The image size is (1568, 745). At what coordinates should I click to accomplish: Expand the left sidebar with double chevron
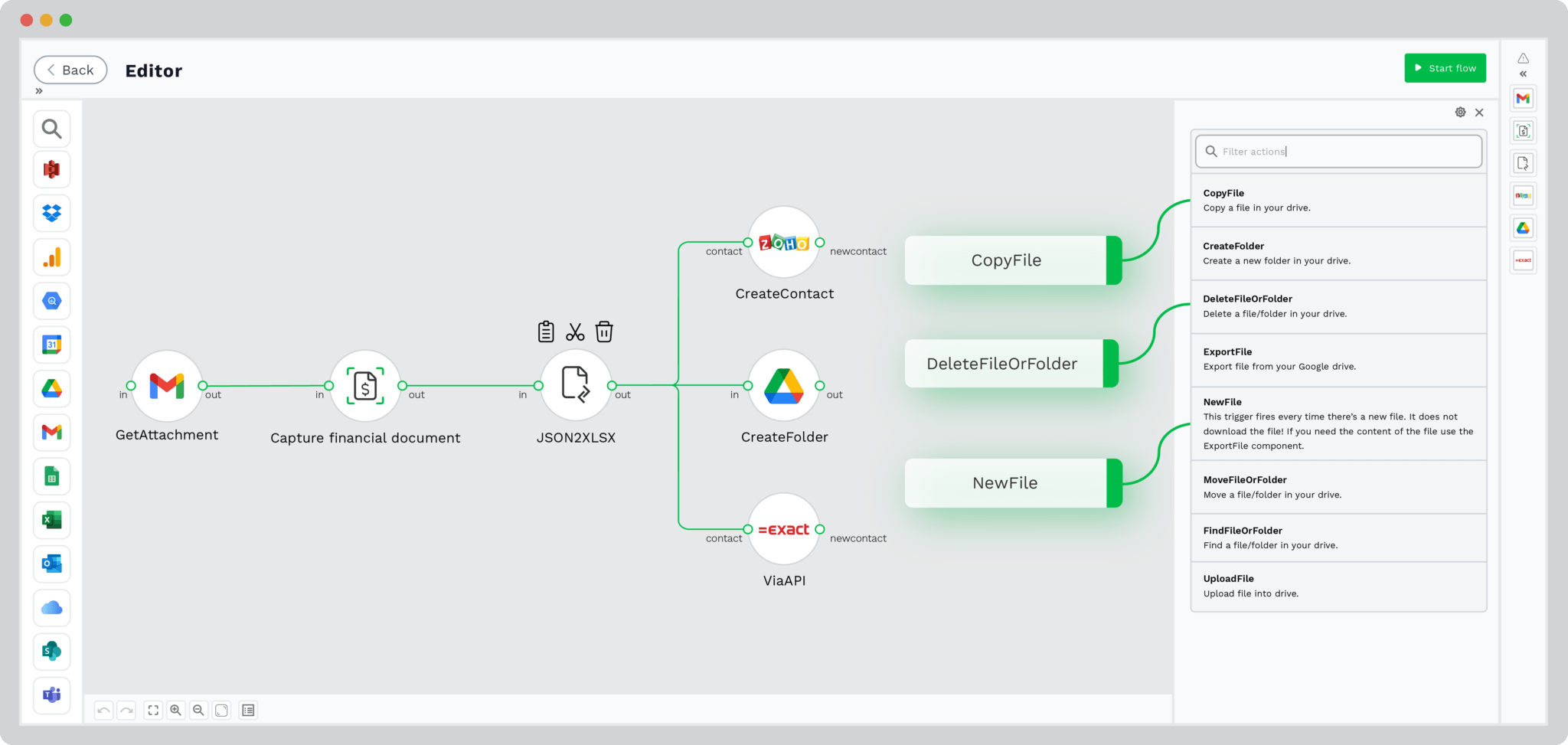pyautogui.click(x=39, y=91)
